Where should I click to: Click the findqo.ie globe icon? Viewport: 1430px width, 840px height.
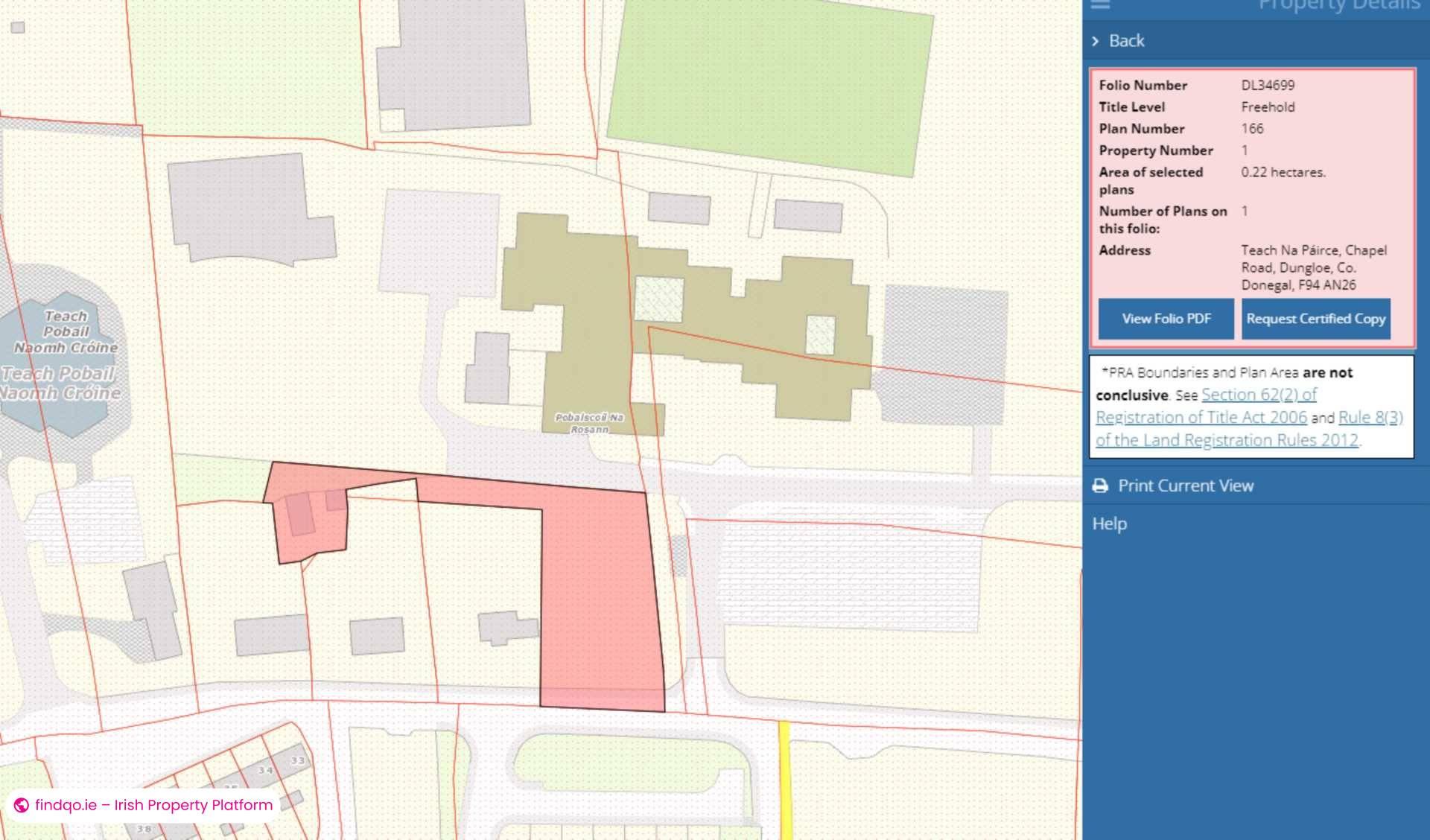tap(22, 805)
